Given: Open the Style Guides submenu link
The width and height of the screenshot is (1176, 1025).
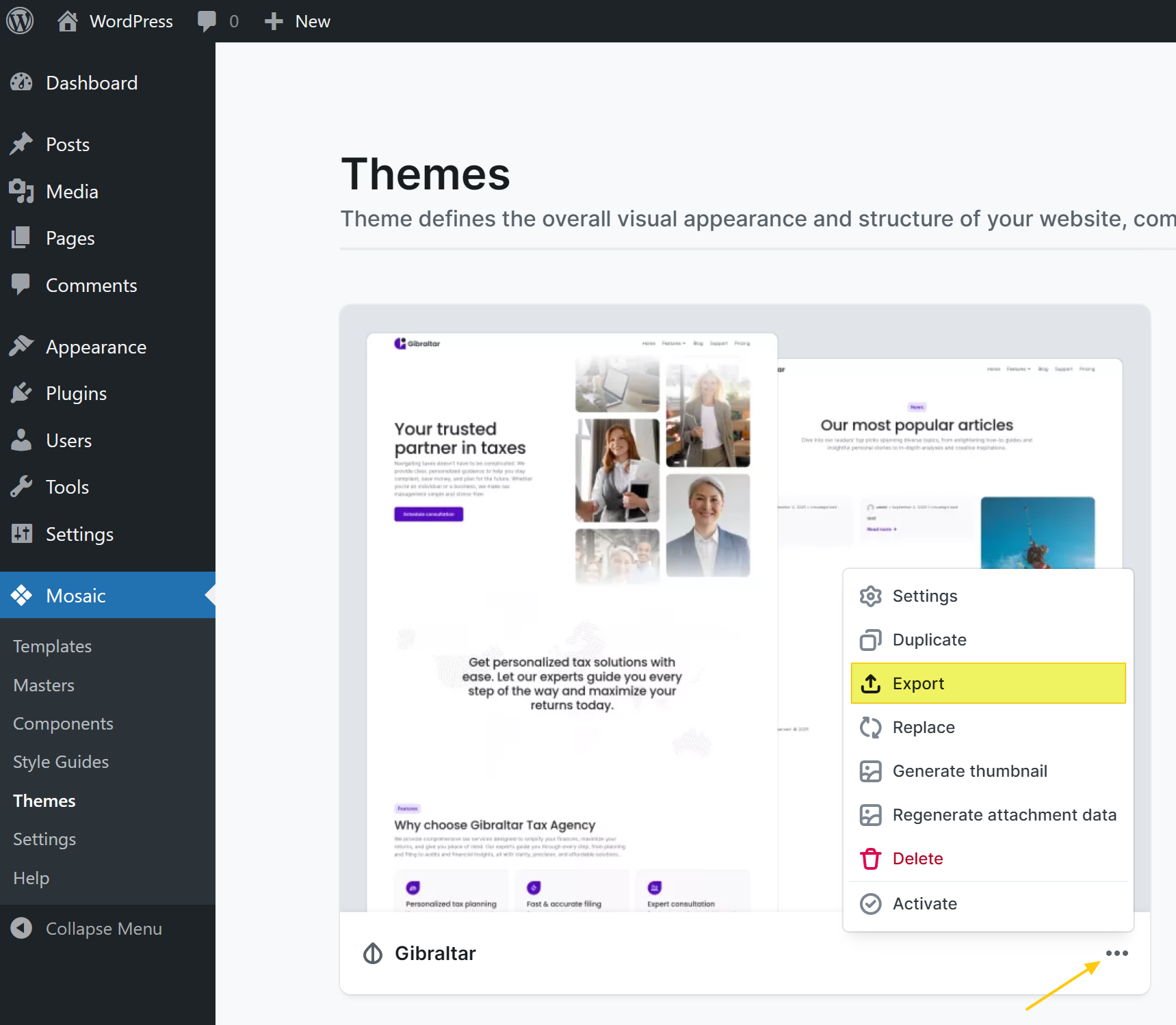Looking at the screenshot, I should point(61,762).
